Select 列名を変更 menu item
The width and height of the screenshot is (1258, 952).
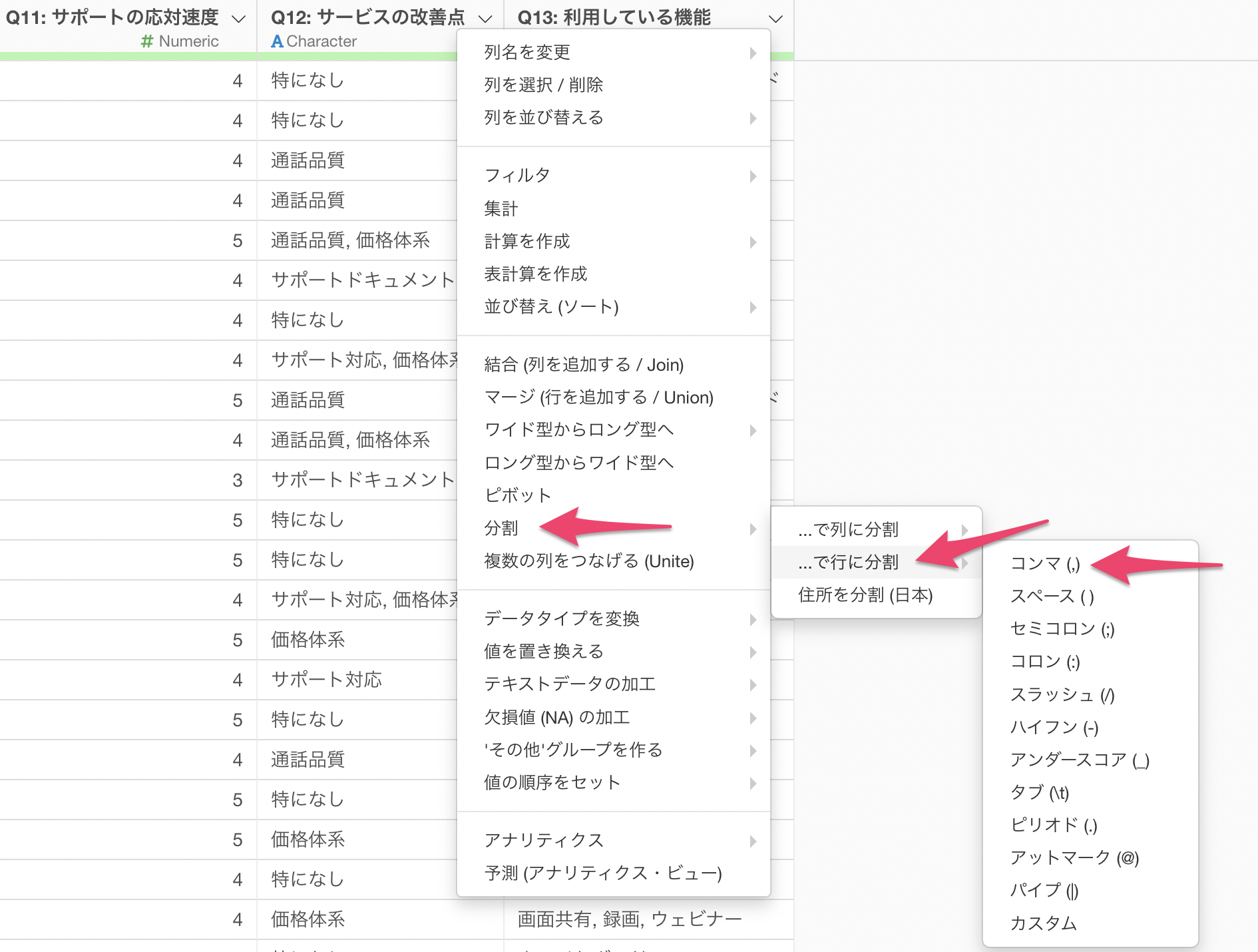click(x=614, y=52)
